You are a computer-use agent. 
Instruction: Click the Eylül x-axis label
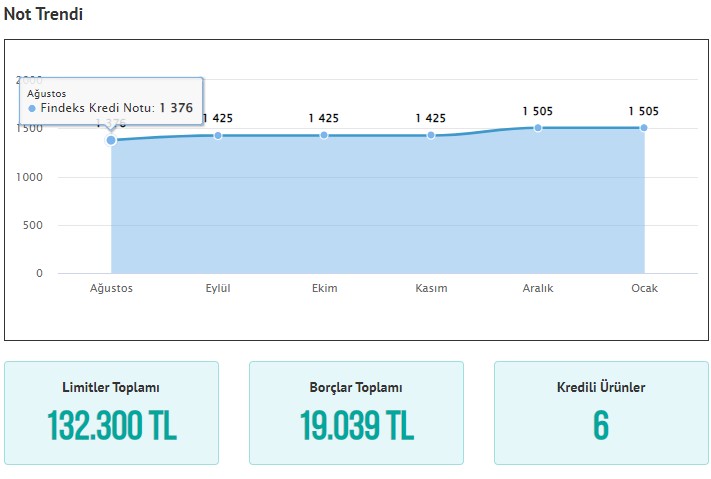[x=217, y=289]
